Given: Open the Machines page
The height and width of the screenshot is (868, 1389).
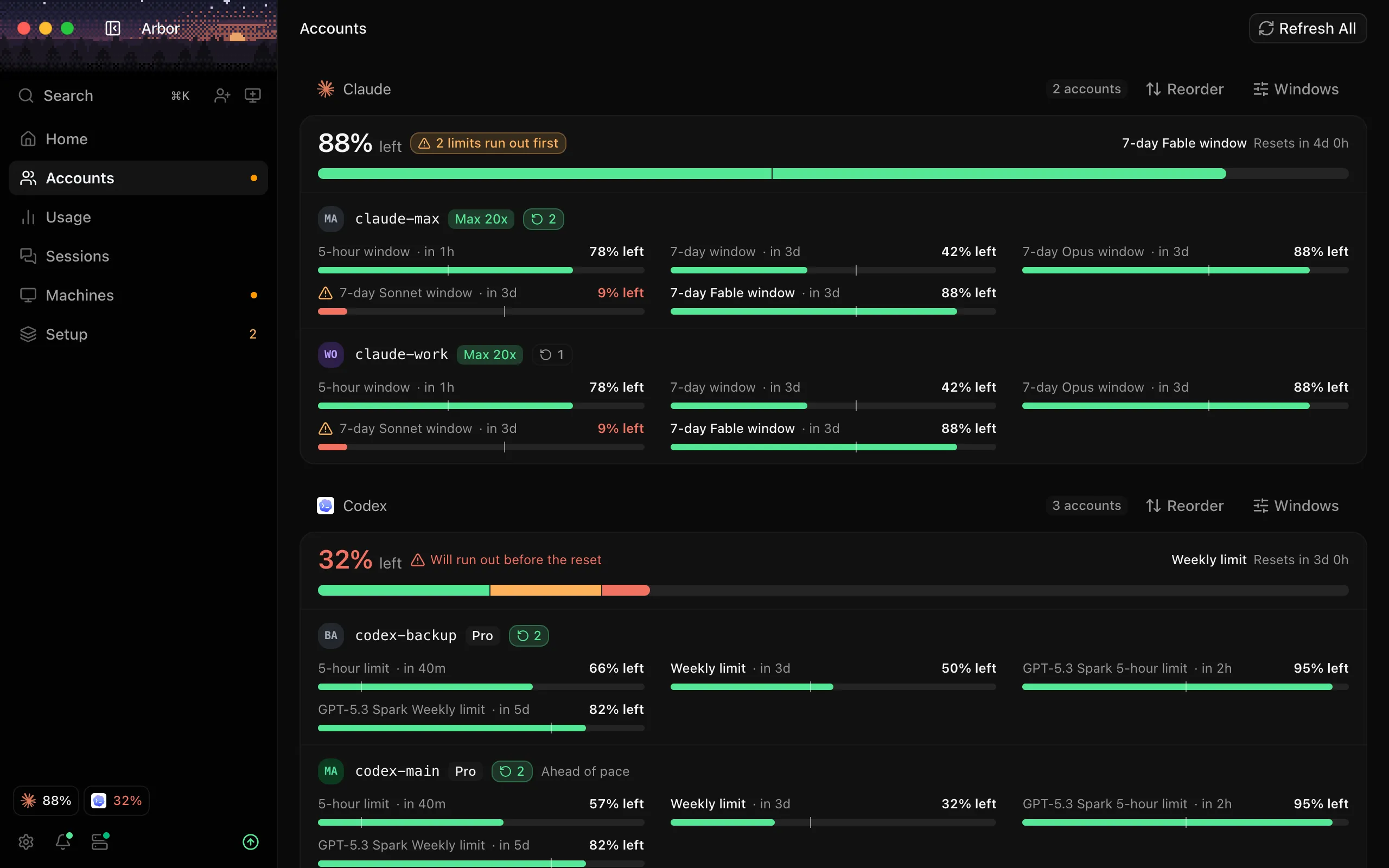Looking at the screenshot, I should 138,295.
